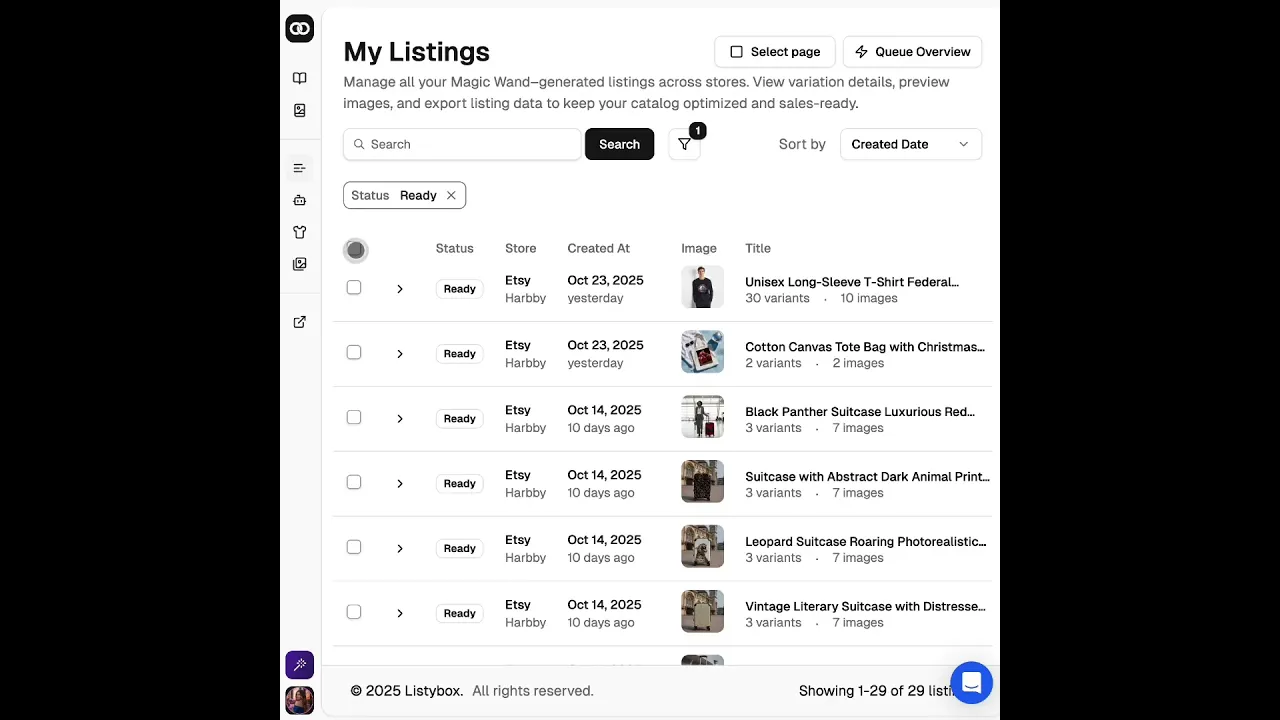Open the book icon in the sidebar
This screenshot has height=720, width=1280.
coord(299,78)
